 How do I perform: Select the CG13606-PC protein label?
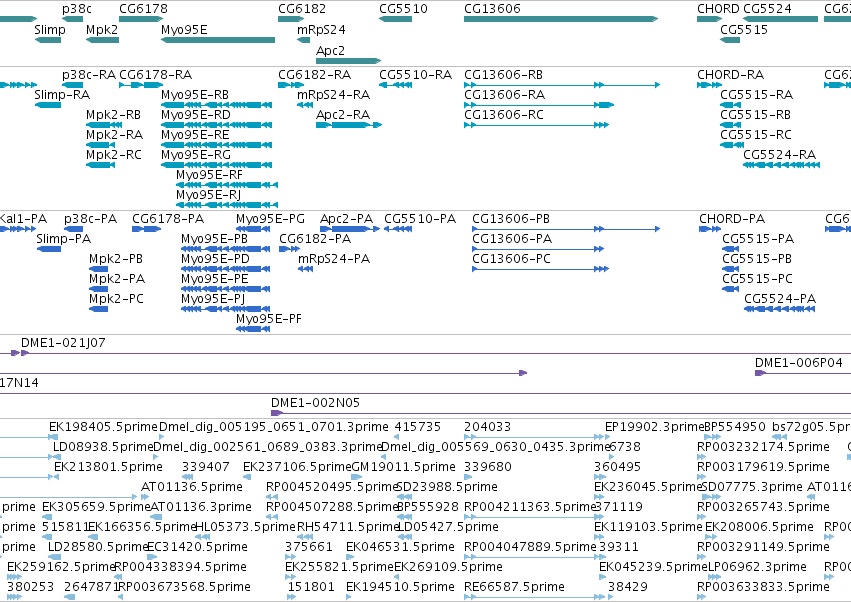(511, 259)
